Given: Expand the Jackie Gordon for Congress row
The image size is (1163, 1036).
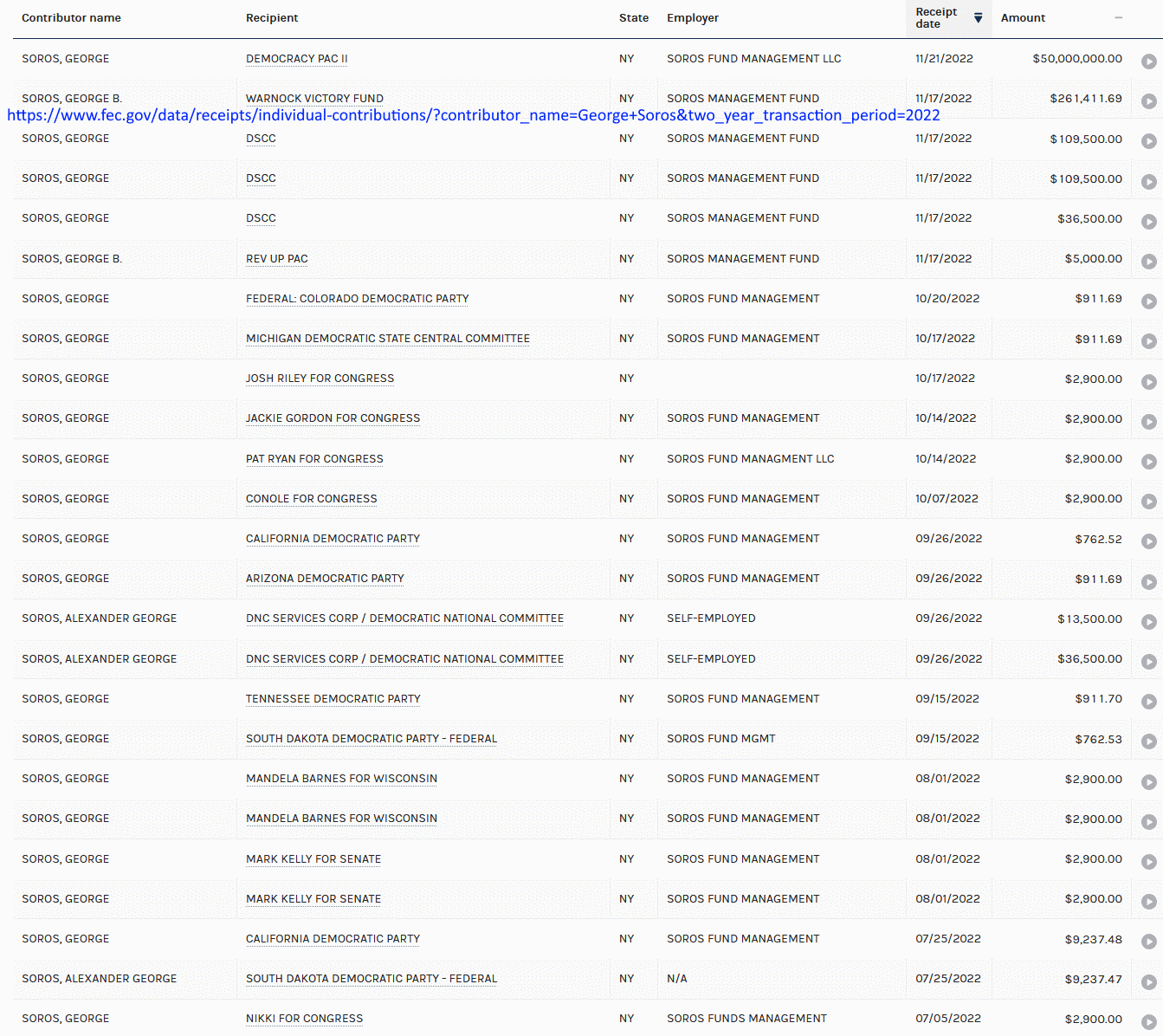Looking at the screenshot, I should tap(1148, 422).
